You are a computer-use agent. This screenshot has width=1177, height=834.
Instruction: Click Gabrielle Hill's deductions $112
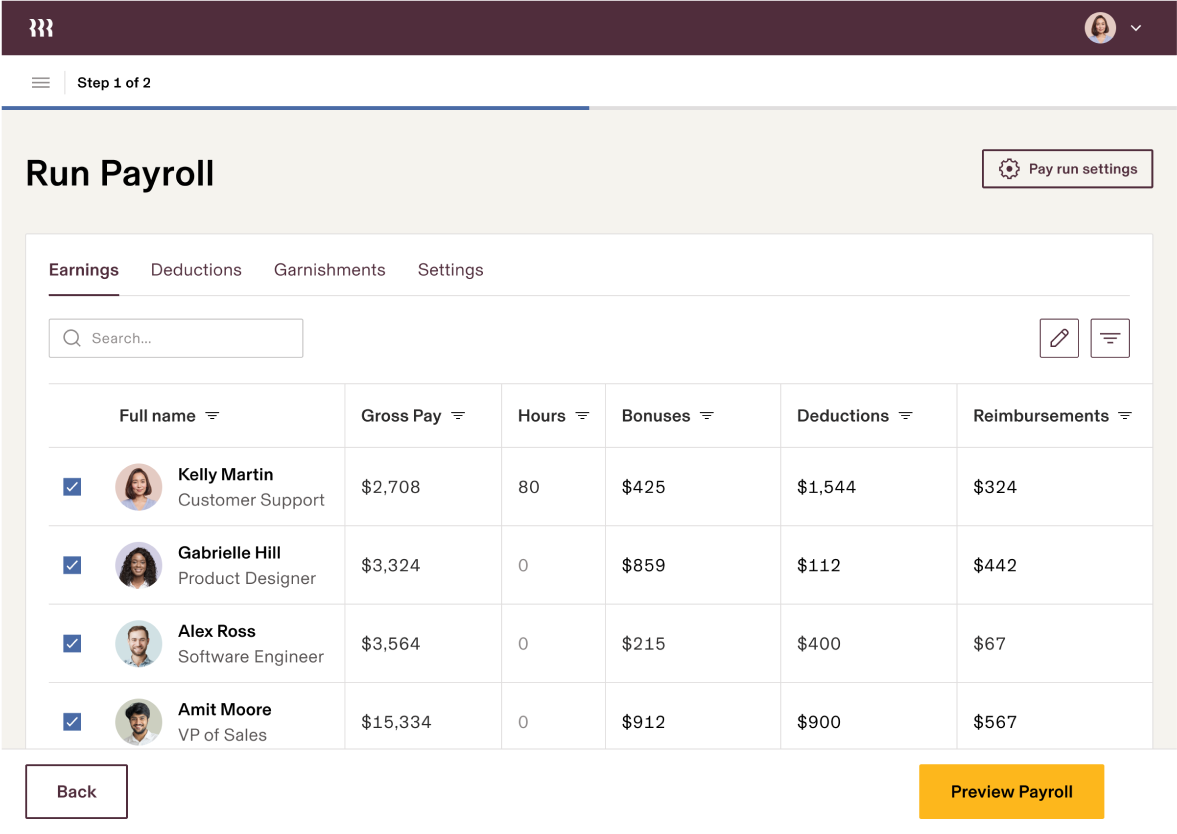click(819, 565)
